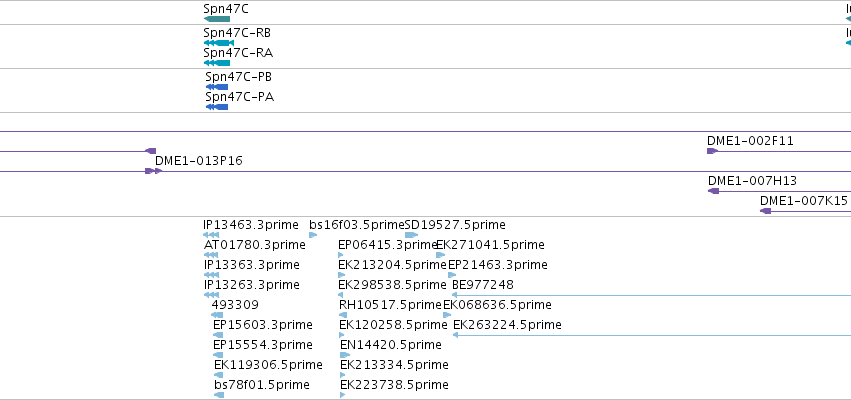851x400 pixels.
Task: Click the DME1-002F11 clone start marker
Action: (712, 151)
